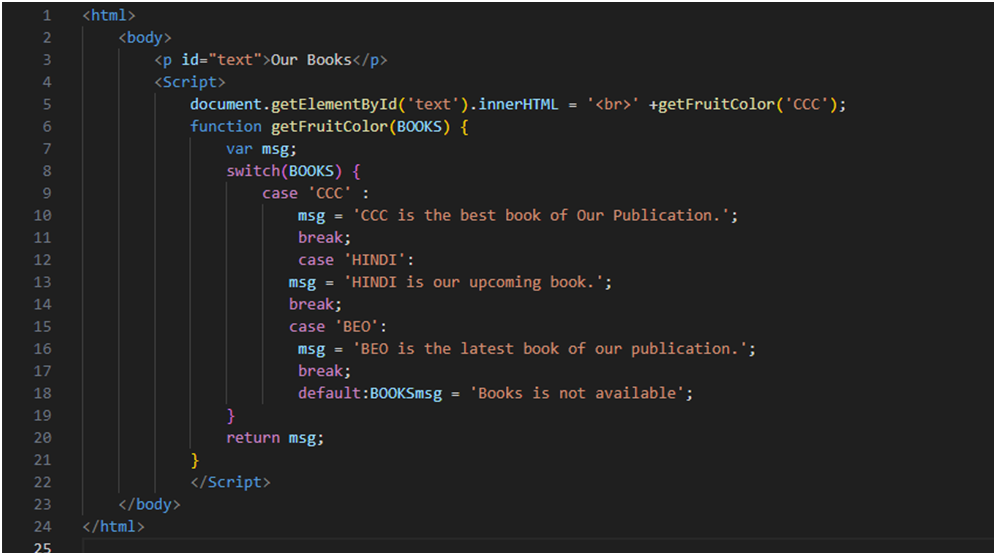Screen dimensions: 996x555
Task: Click the 'Our Books' paragraph text
Action: pyautogui.click(x=311, y=60)
